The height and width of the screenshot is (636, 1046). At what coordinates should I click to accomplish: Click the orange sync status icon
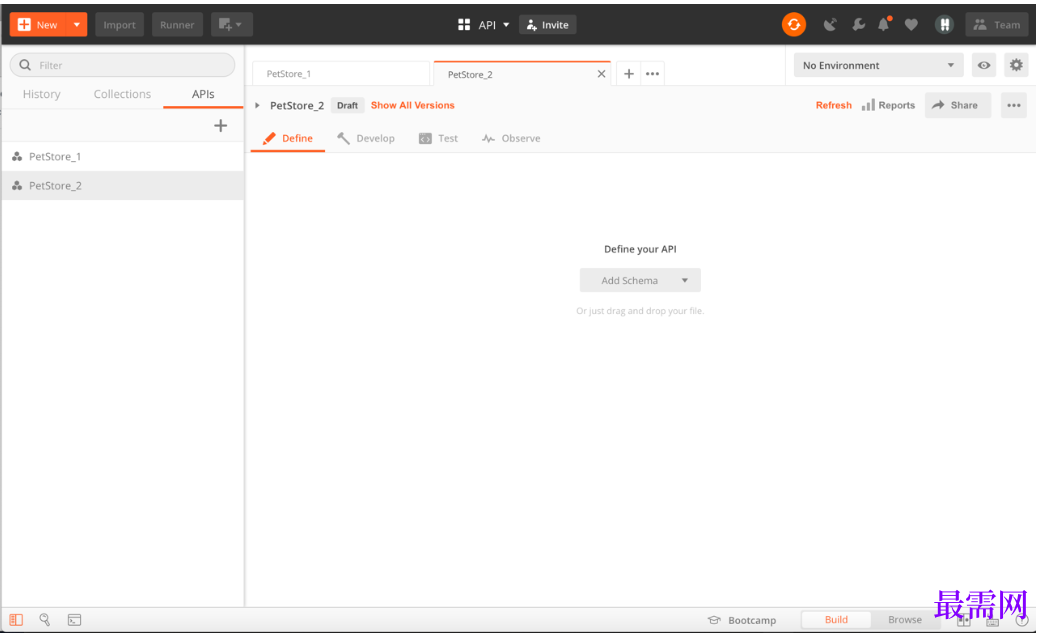tap(794, 25)
